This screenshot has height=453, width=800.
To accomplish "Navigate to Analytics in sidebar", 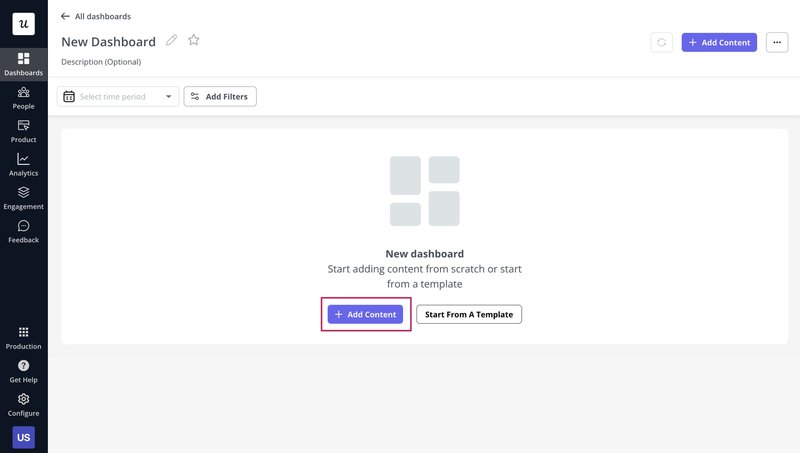I will coord(23,164).
